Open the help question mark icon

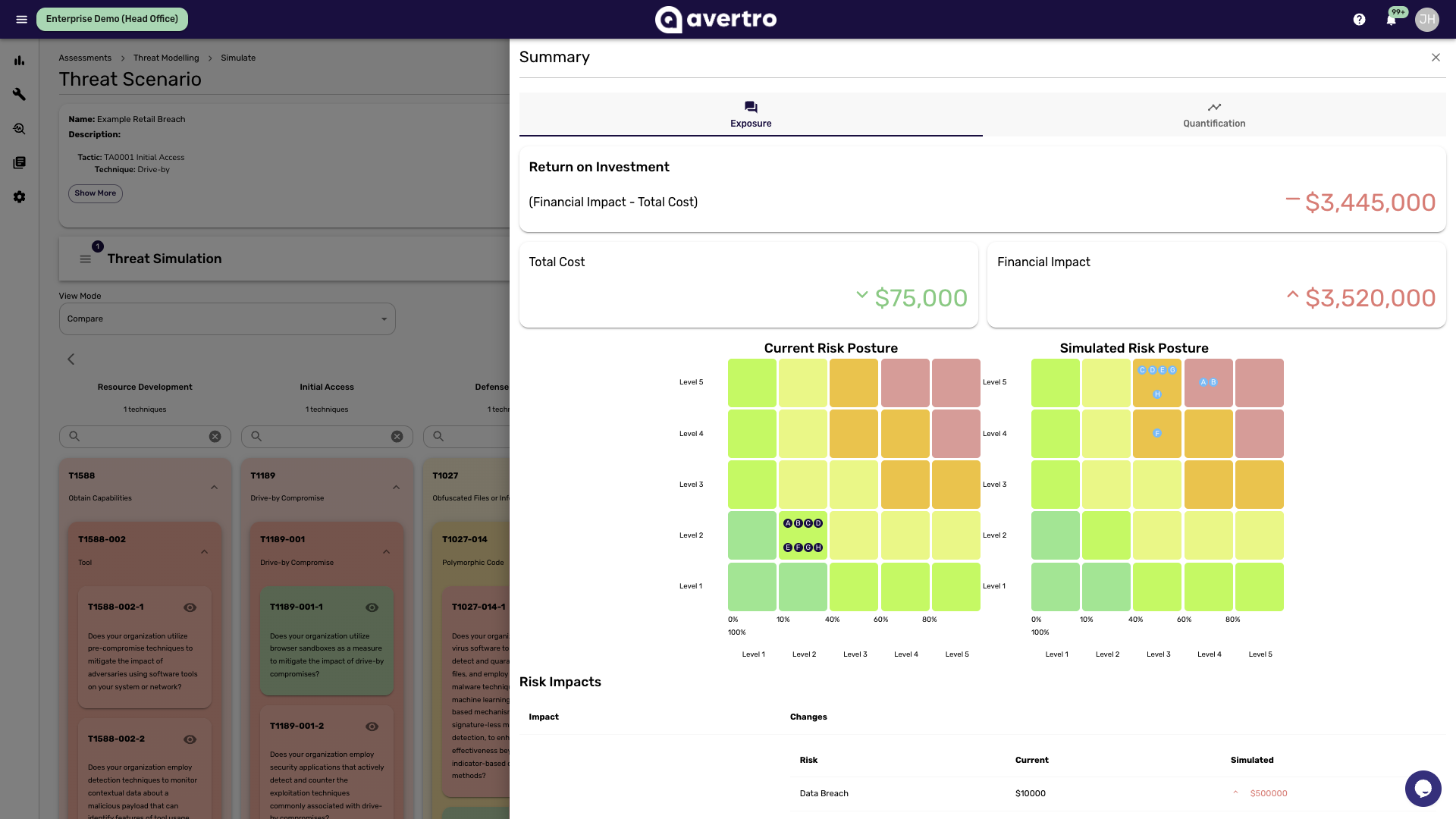click(1359, 19)
